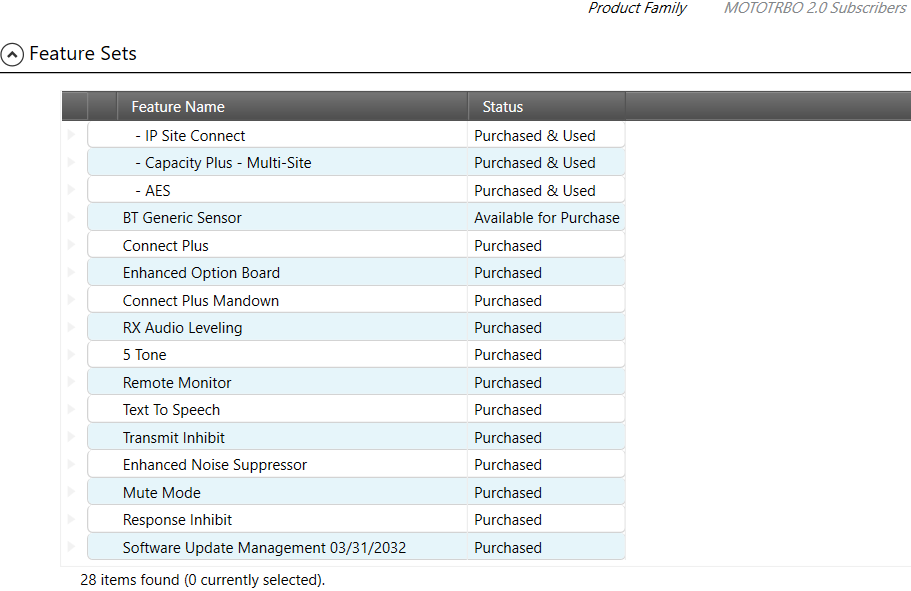Click Capacity Plus 'Purchased & Used' status

tap(547, 163)
